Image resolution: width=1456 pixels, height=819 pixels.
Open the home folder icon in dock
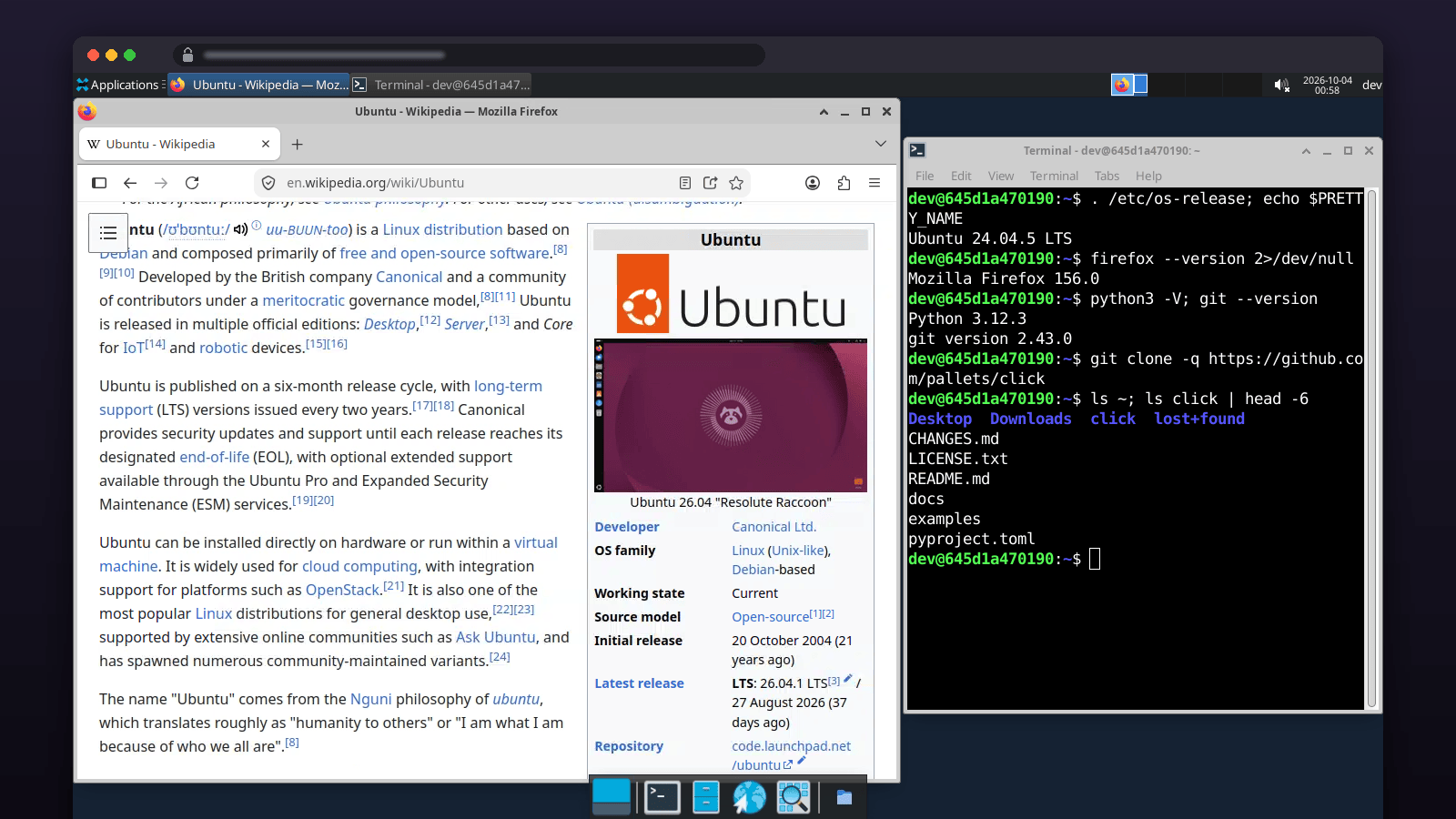coord(844,797)
